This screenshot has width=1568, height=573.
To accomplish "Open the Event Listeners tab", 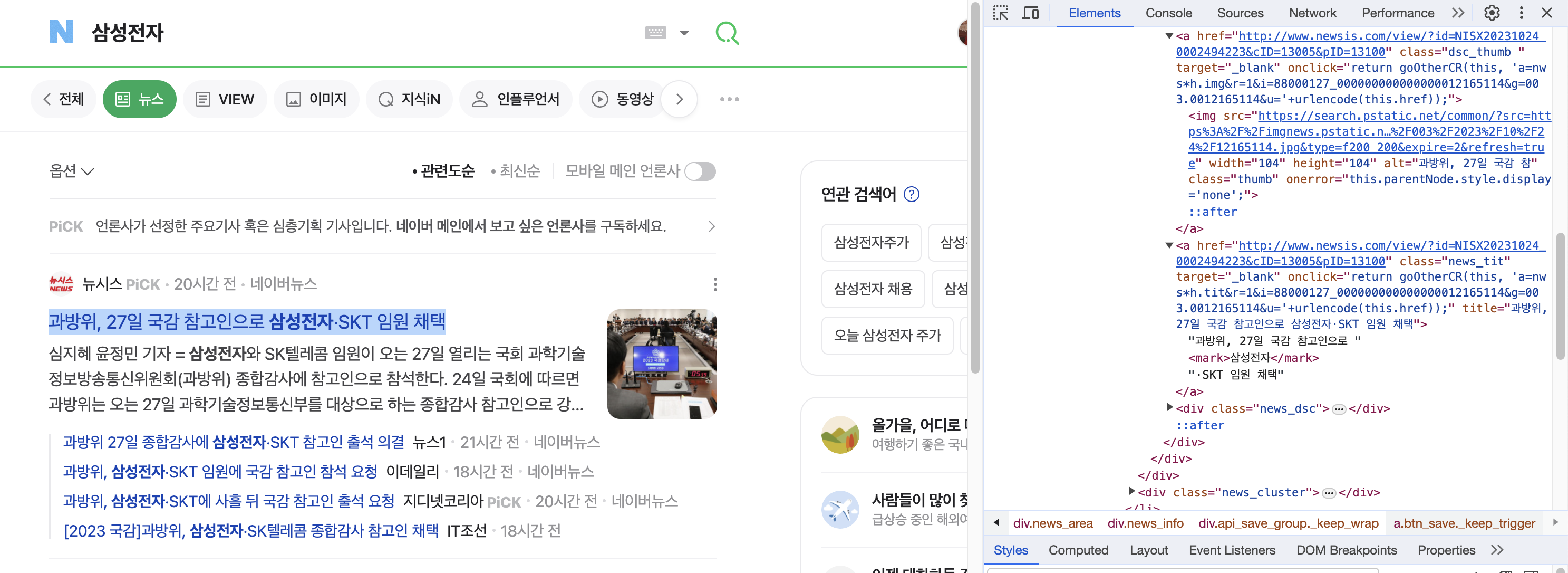I will [1232, 550].
